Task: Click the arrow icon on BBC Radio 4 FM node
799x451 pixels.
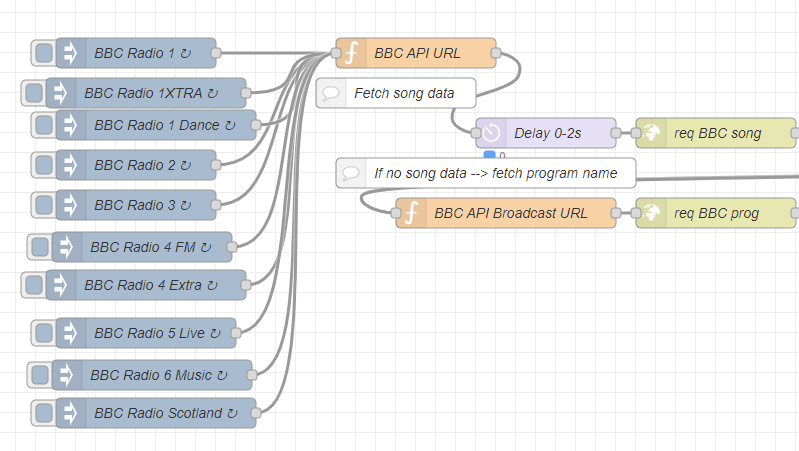Action: point(66,247)
